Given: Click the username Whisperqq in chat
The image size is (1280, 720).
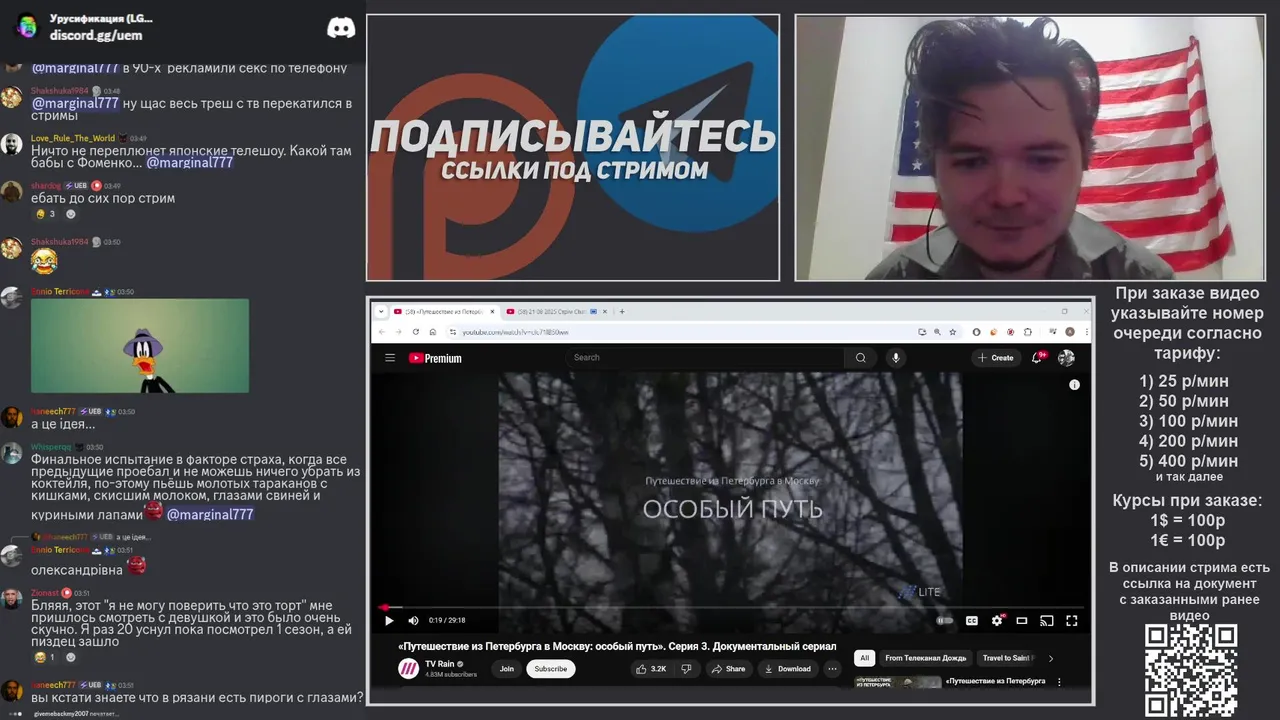Looking at the screenshot, I should (51, 447).
